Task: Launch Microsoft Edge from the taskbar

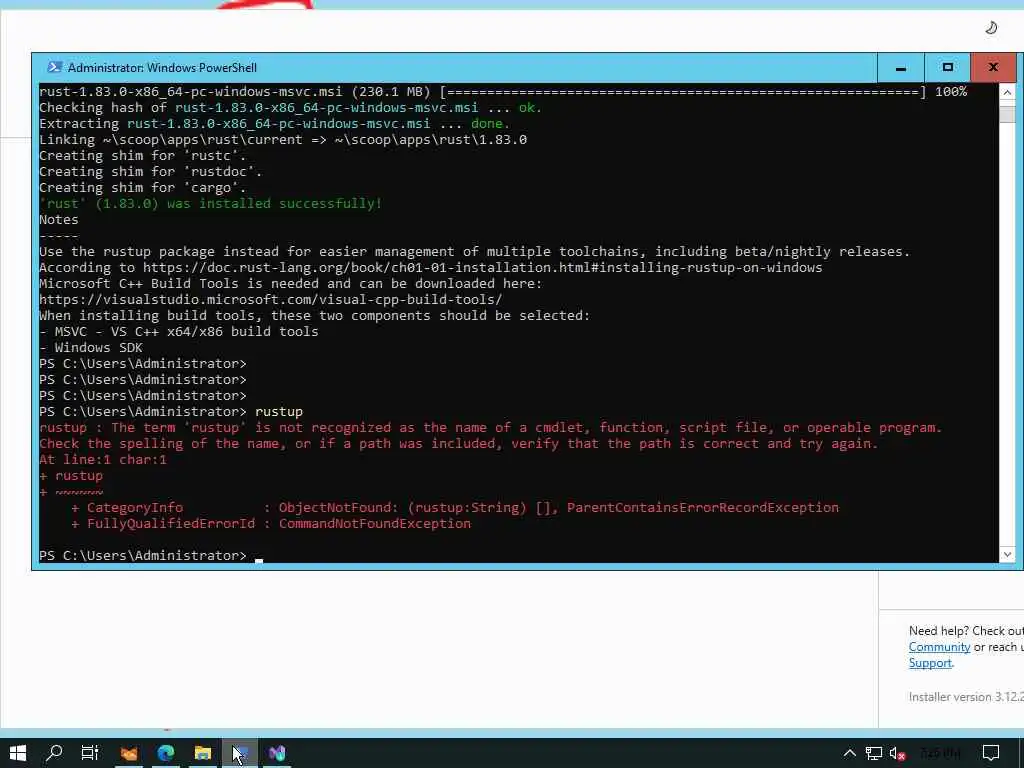Action: [x=166, y=753]
